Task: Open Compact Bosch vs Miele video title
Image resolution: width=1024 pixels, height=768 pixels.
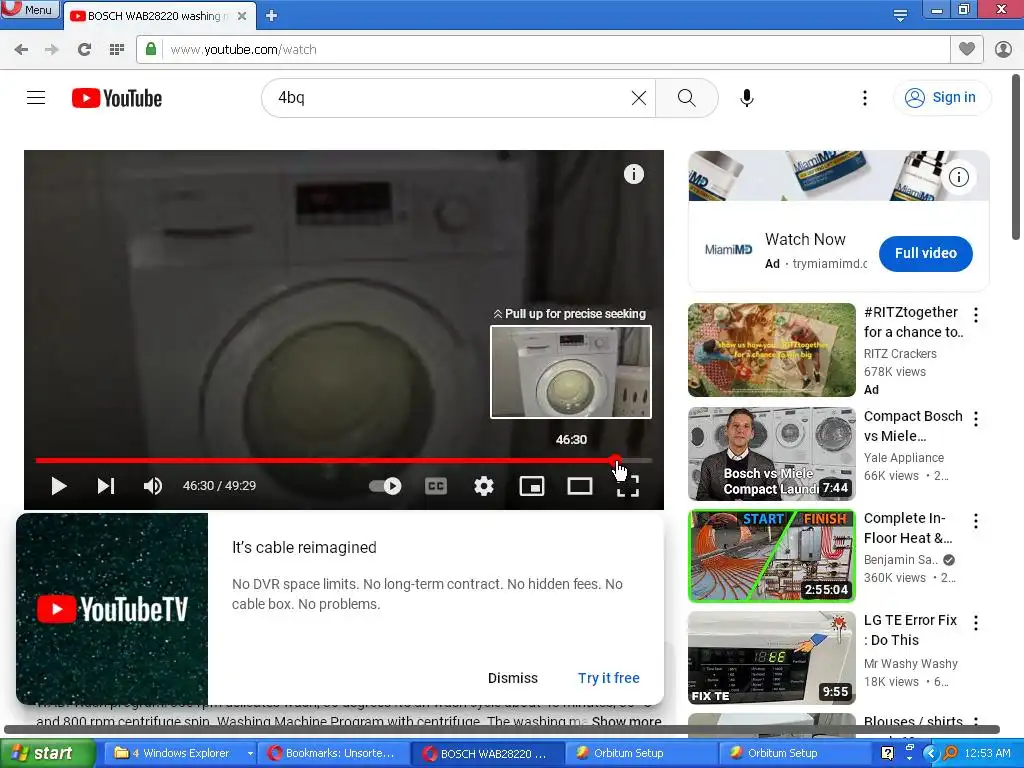Action: [913, 426]
